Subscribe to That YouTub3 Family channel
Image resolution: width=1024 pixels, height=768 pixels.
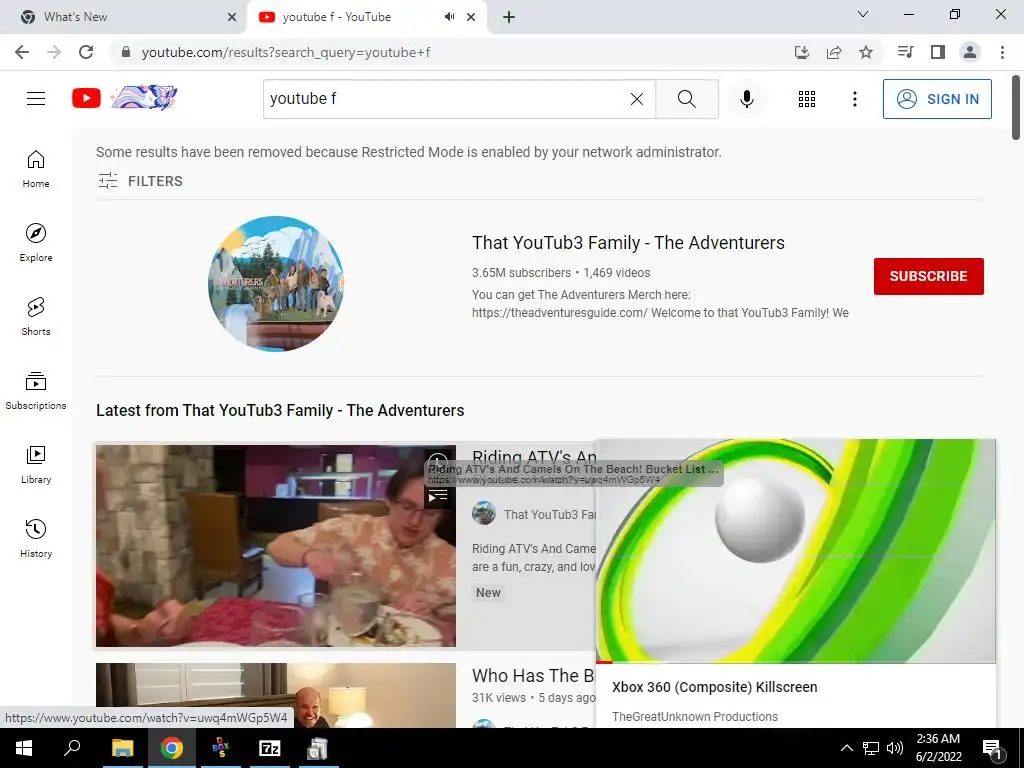pyautogui.click(x=929, y=276)
